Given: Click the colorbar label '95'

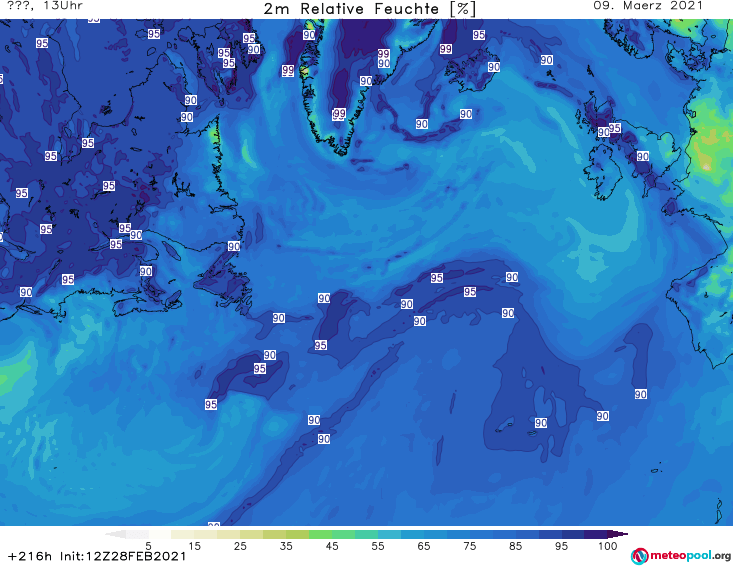Looking at the screenshot, I should coord(561,545).
